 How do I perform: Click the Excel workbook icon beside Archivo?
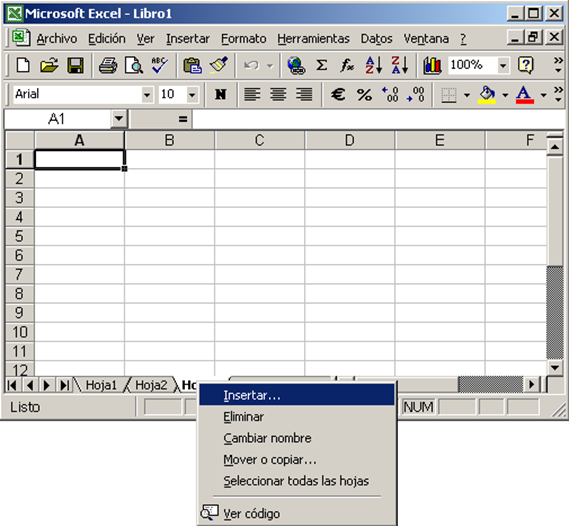pos(21,37)
